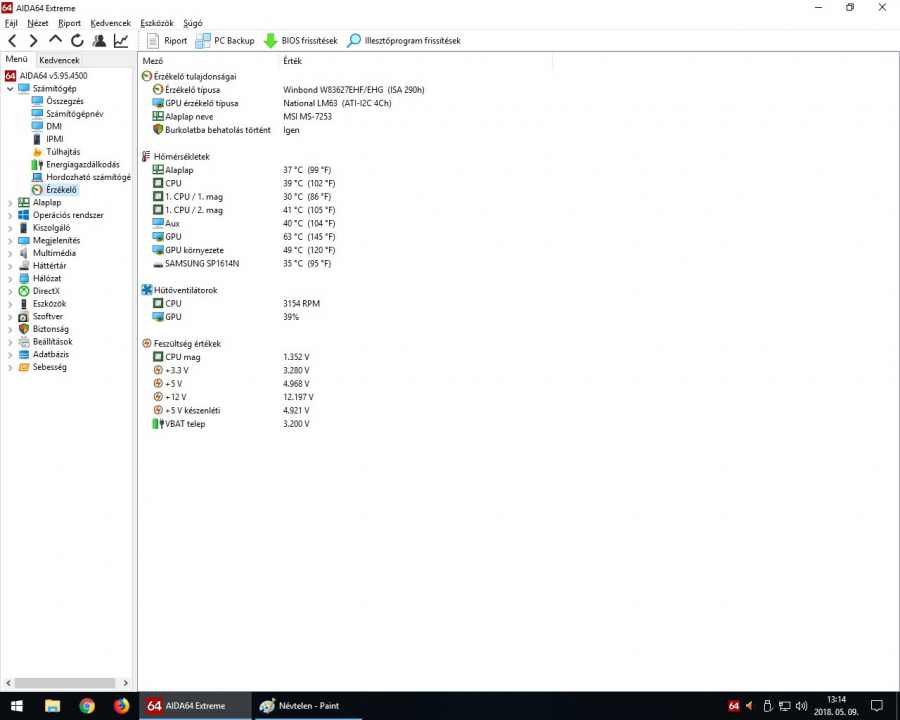Open the Riport toolbar button
This screenshot has width=900, height=720.
click(x=167, y=41)
